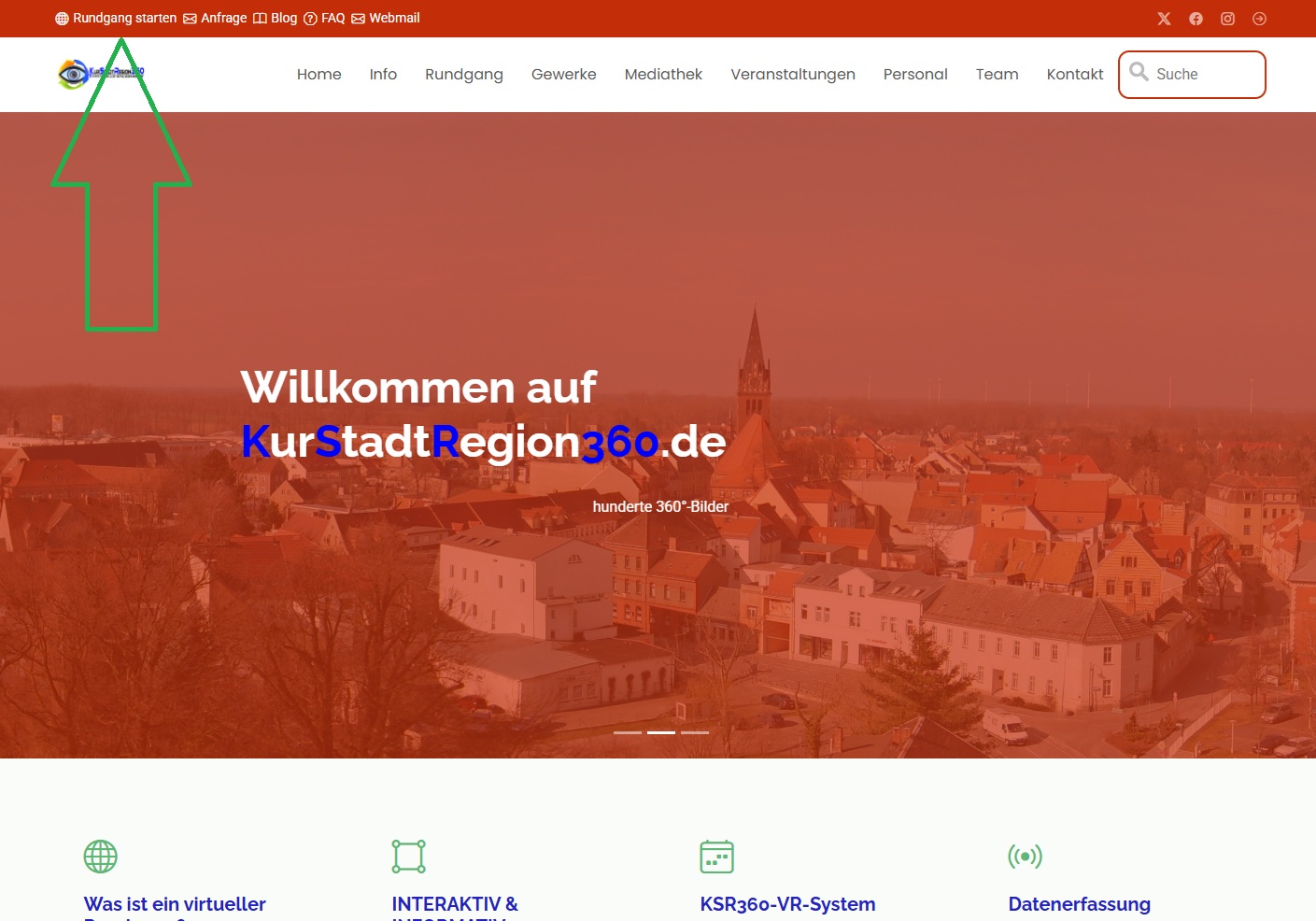Click the magnifier icon in search box

1139,72
